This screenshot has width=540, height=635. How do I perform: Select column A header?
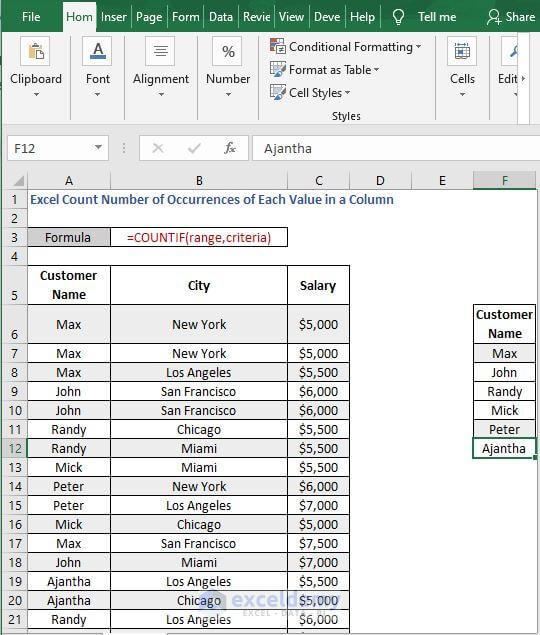pos(69,181)
